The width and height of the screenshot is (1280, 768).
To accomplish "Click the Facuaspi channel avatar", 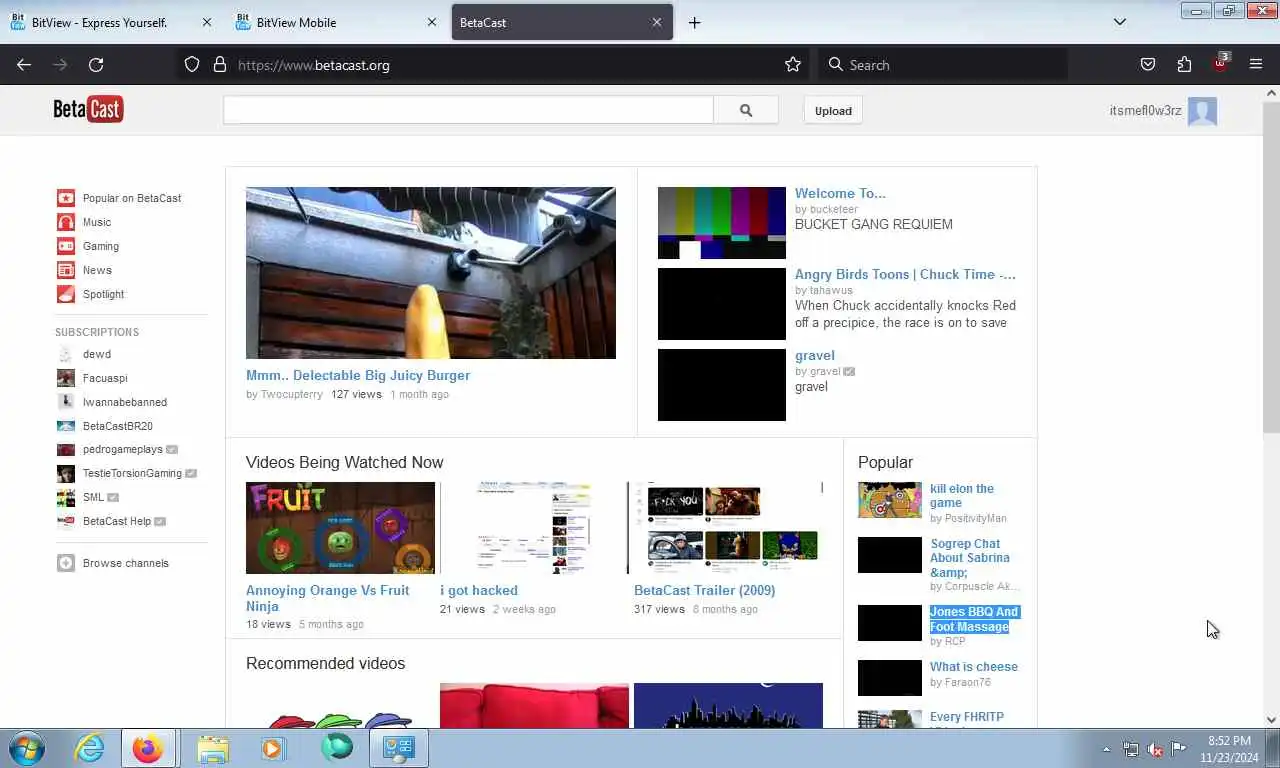I will 65,378.
